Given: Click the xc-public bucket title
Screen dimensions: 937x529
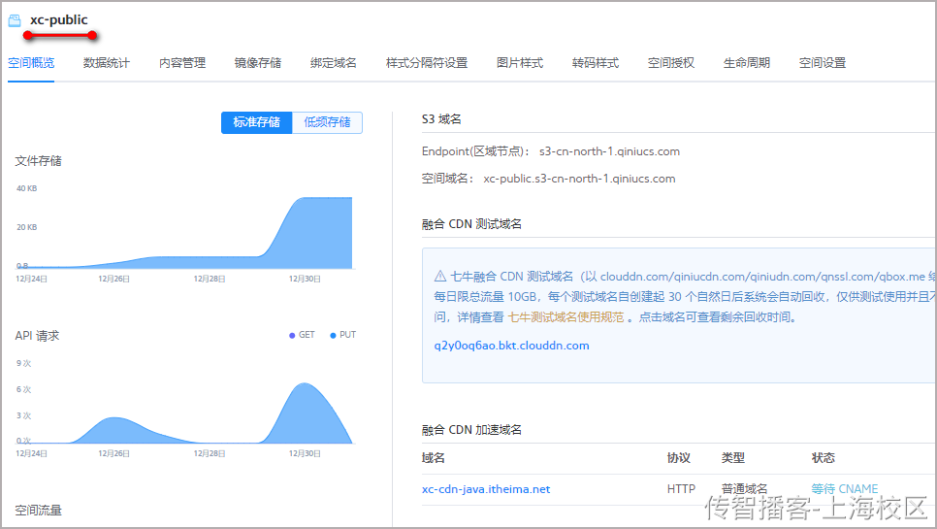Looking at the screenshot, I should [x=59, y=20].
